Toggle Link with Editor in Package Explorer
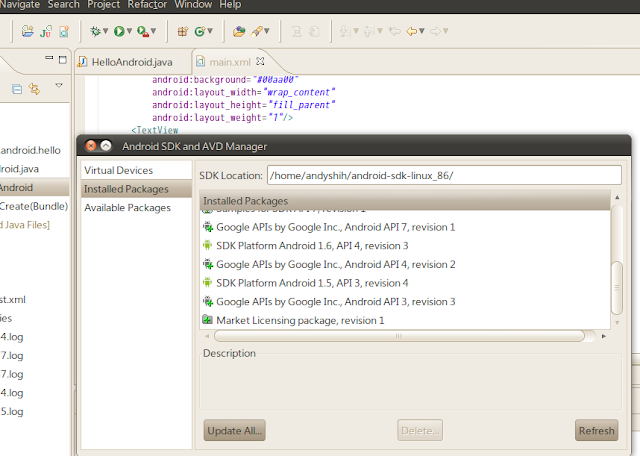This screenshot has width=640, height=456. (34, 89)
